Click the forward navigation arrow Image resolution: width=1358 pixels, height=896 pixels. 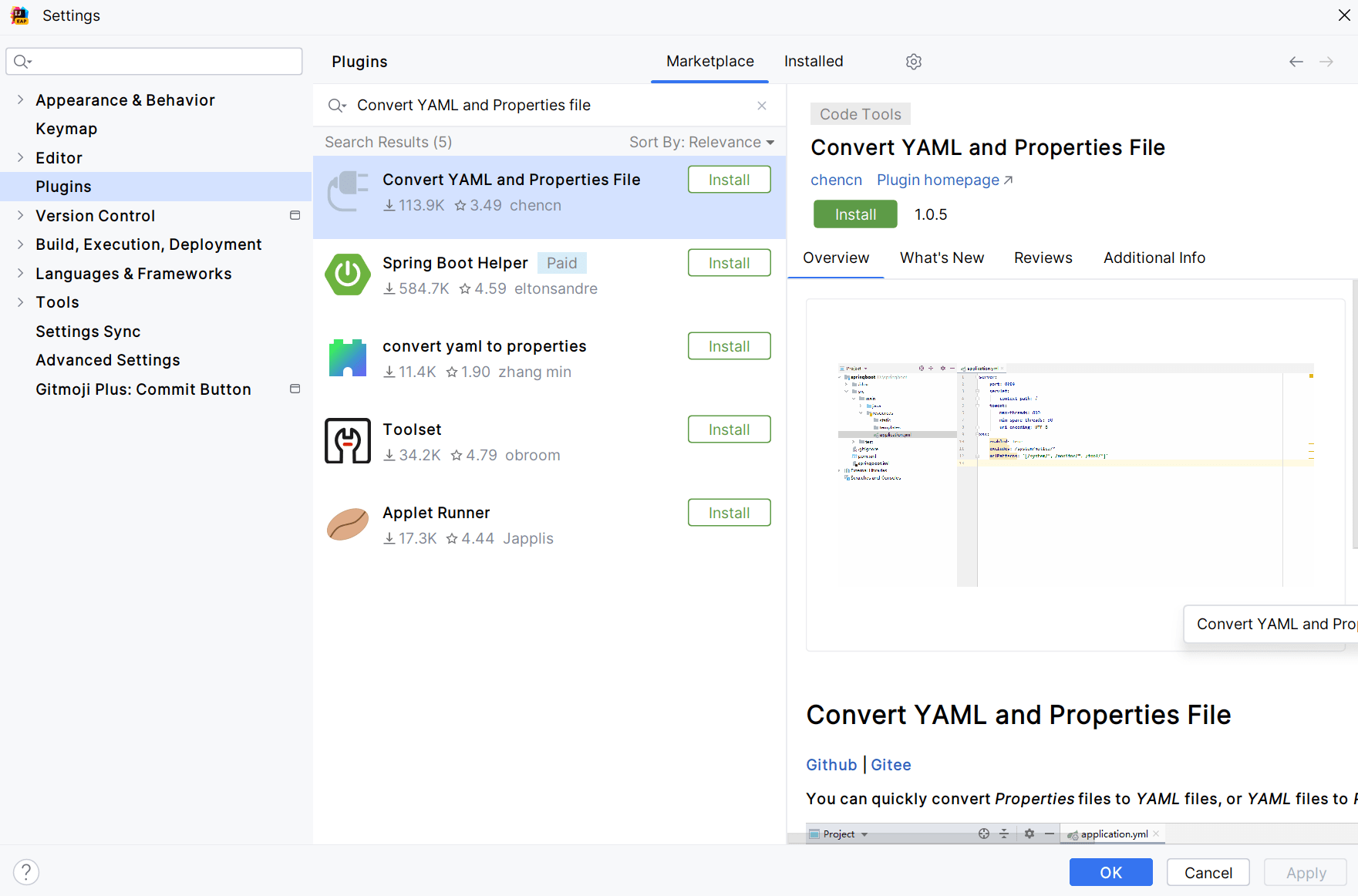[x=1327, y=61]
